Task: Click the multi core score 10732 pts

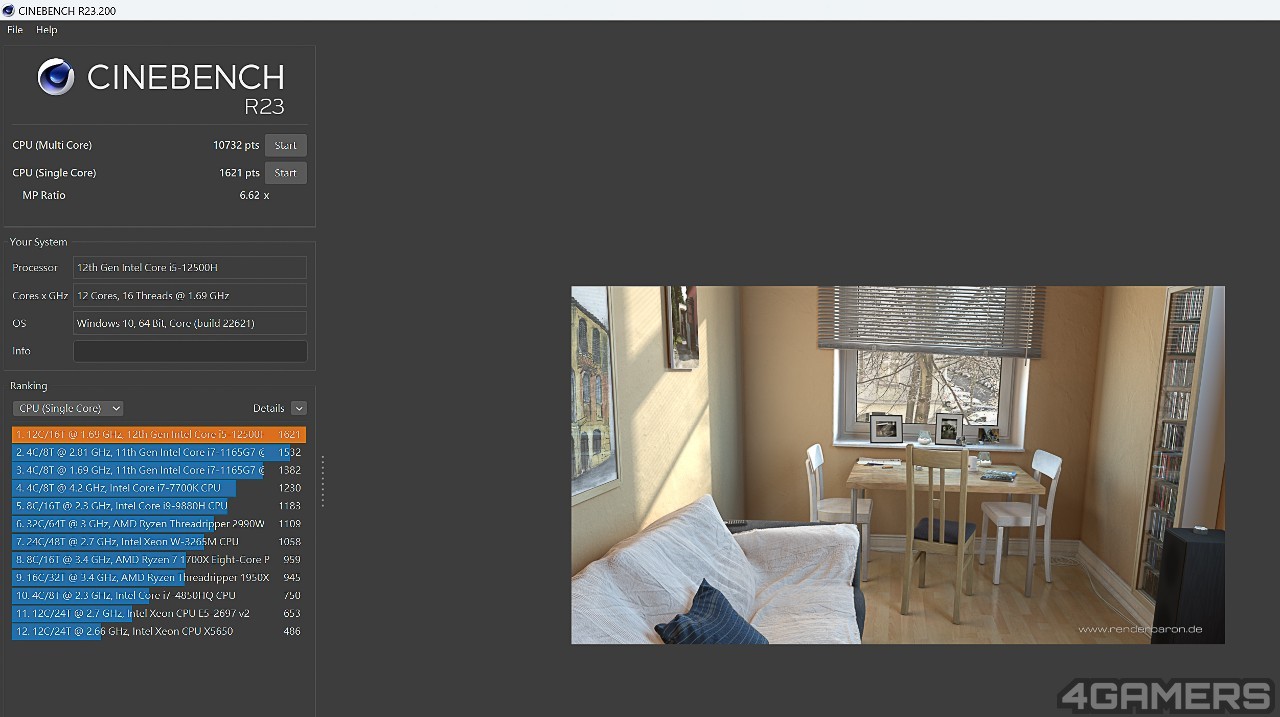Action: pyautogui.click(x=236, y=145)
